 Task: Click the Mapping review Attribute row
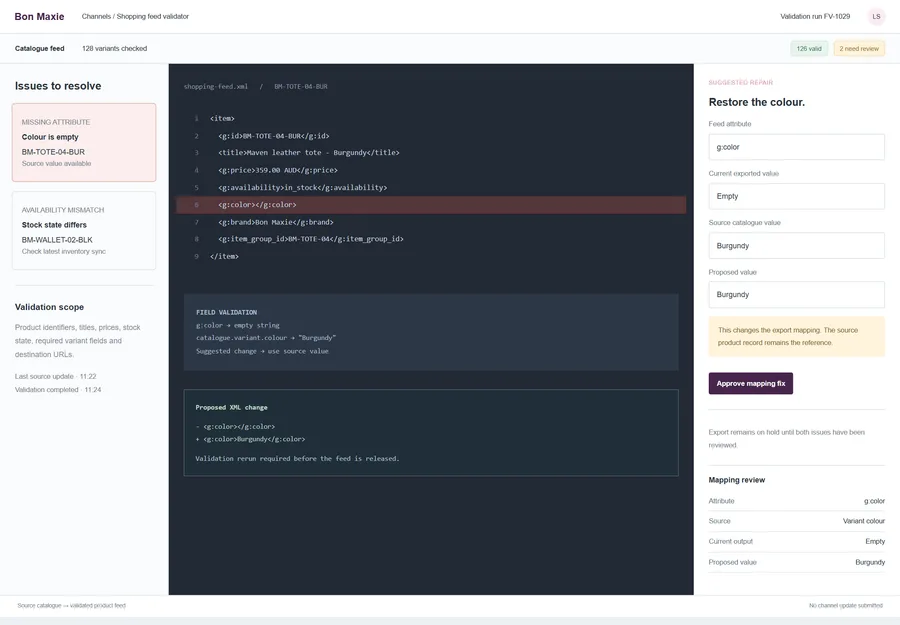tap(796, 501)
